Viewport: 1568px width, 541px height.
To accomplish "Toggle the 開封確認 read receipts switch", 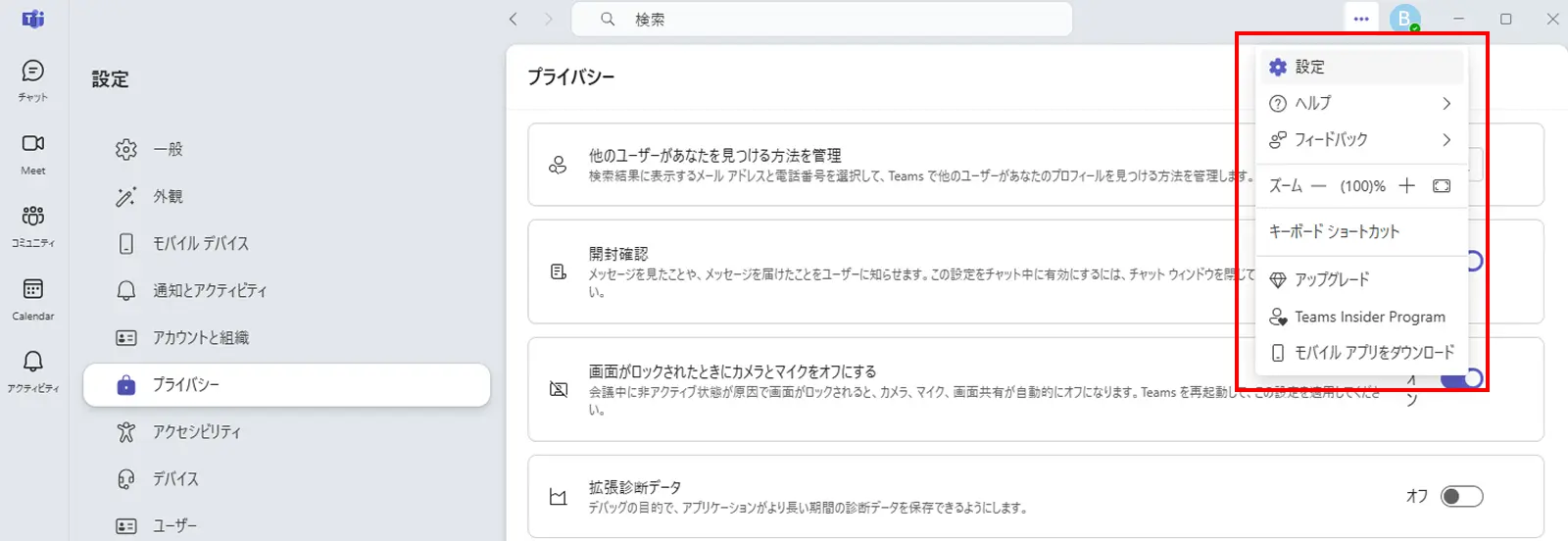I will point(1474,261).
